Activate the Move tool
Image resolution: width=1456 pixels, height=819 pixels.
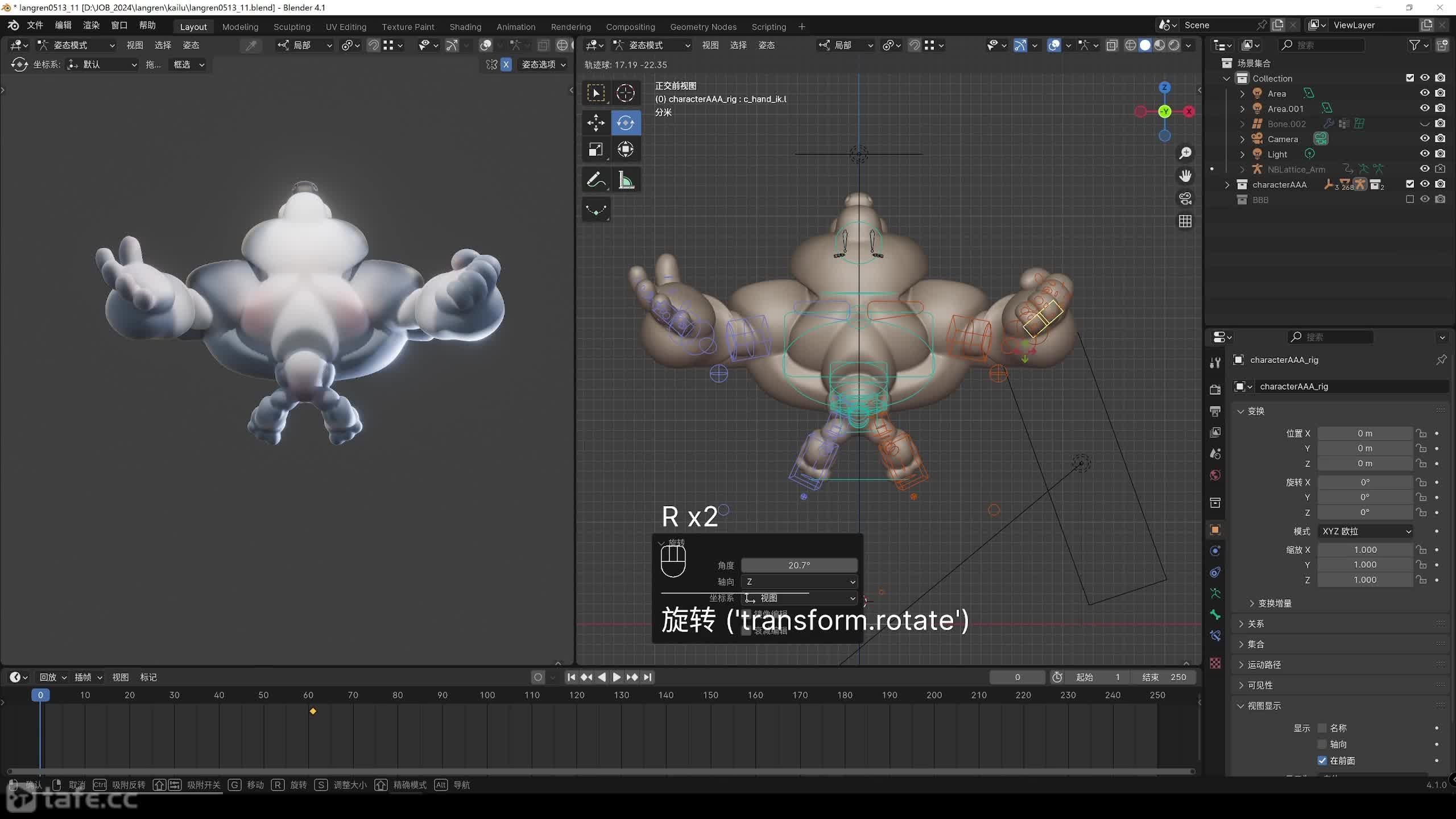[x=596, y=122]
